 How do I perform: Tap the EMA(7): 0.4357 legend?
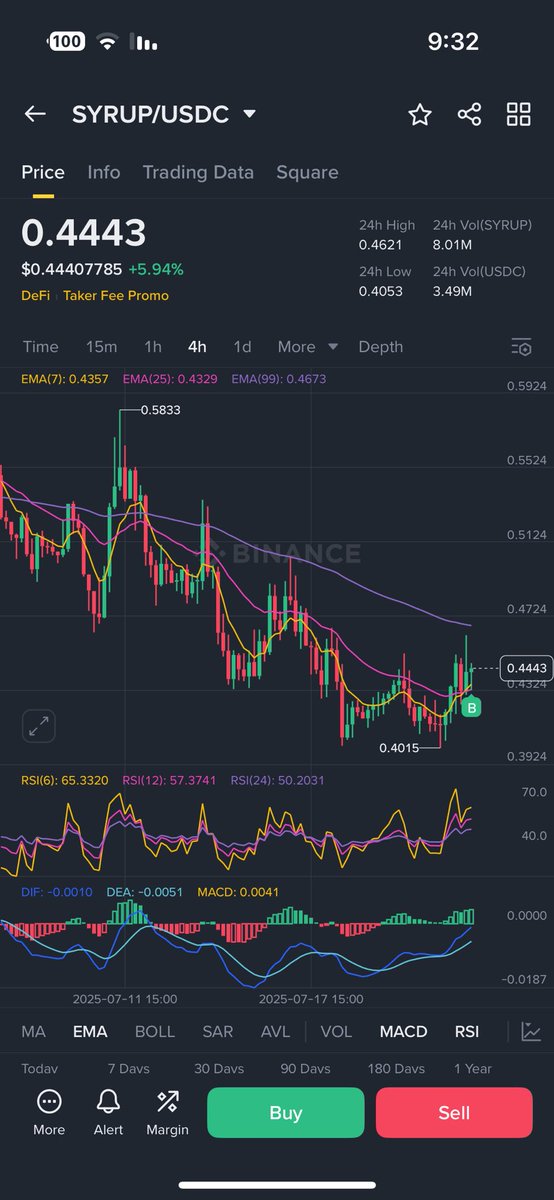66,379
